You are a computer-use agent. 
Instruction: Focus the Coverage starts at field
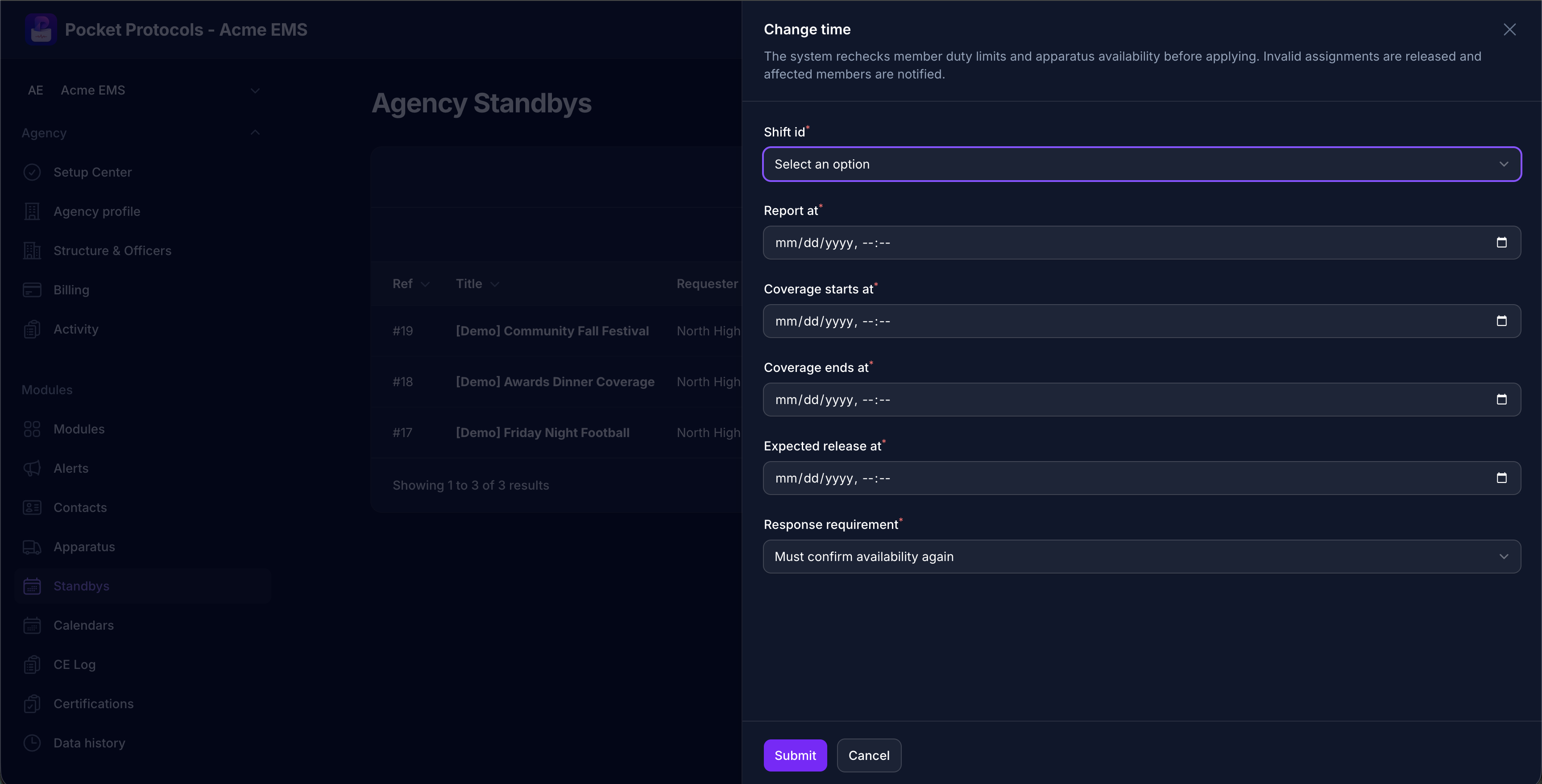[1141, 321]
